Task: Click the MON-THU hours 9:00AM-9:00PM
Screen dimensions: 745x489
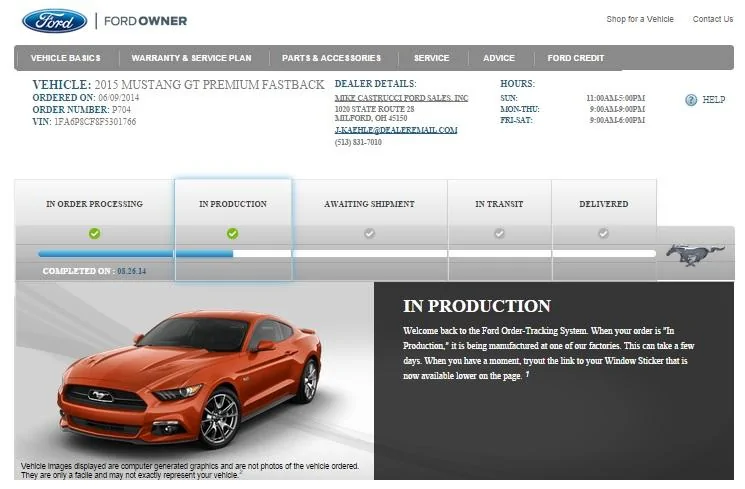Action: [x=617, y=109]
